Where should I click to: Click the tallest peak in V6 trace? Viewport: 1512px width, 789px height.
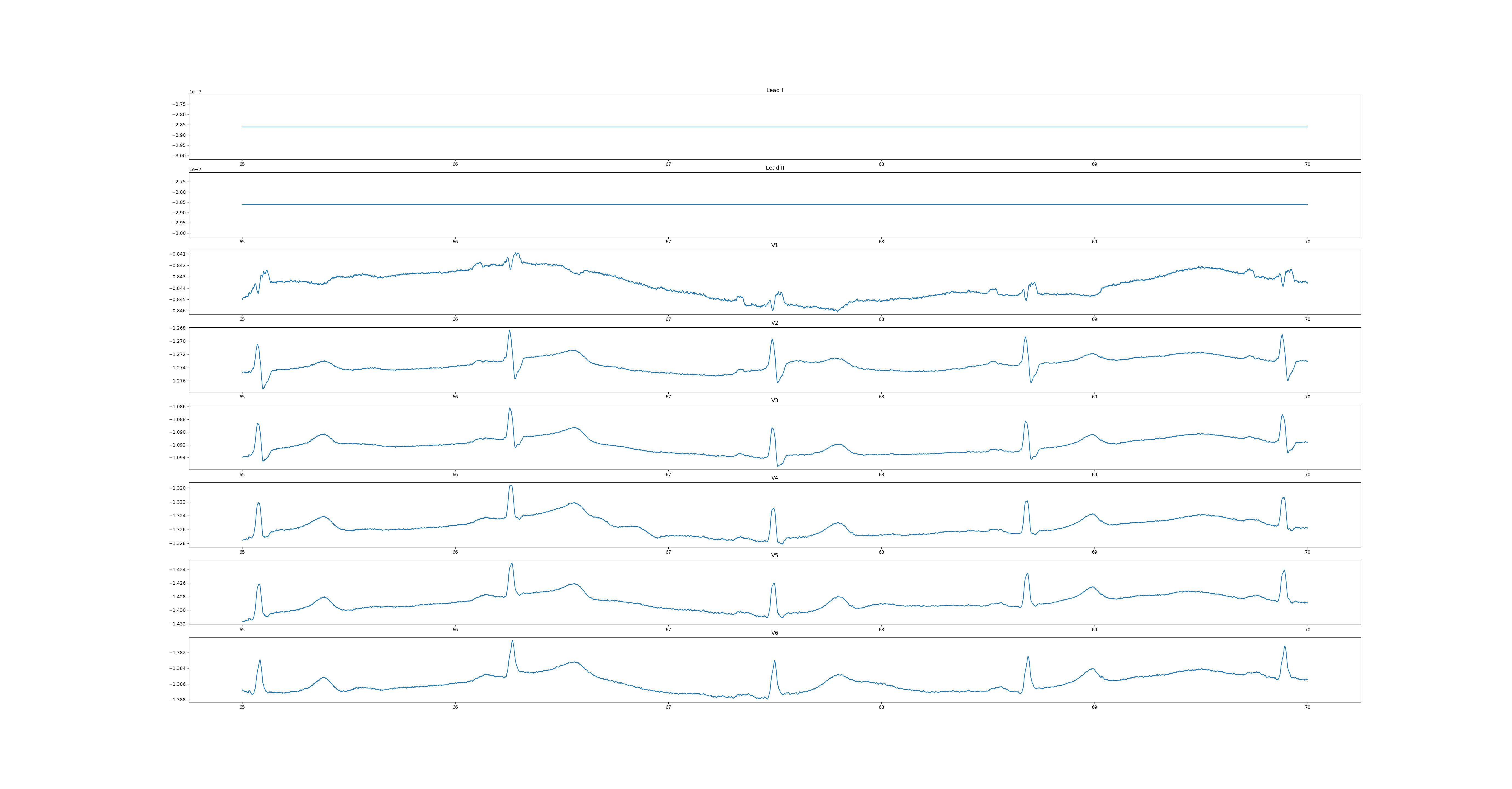512,641
